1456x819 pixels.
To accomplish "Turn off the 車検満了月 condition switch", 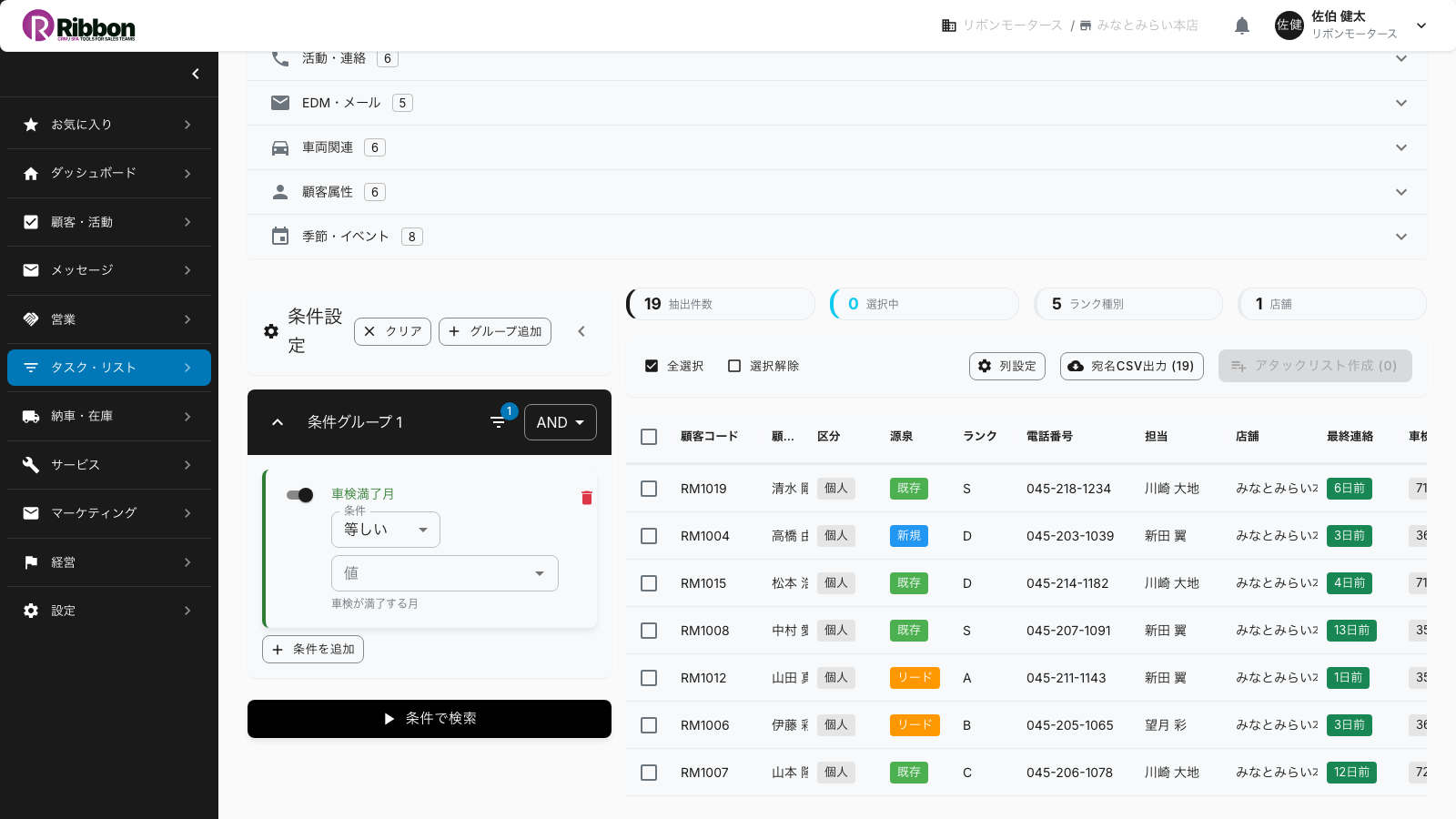I will pyautogui.click(x=300, y=495).
